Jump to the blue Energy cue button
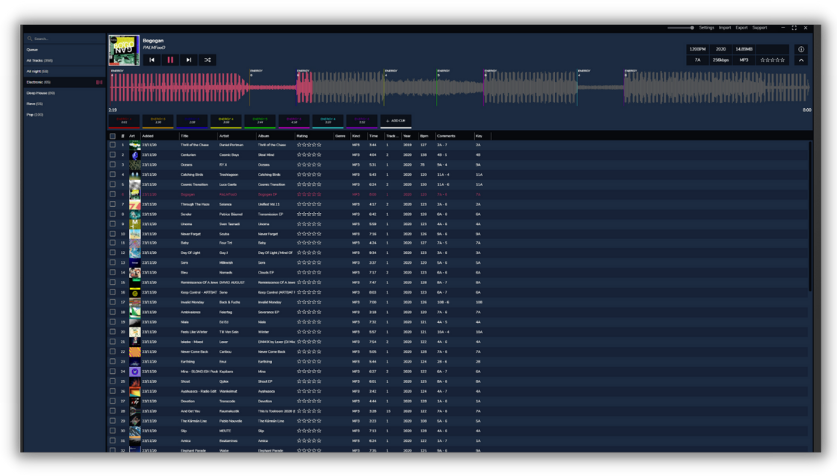The height and width of the screenshot is (476, 837). coord(192,121)
